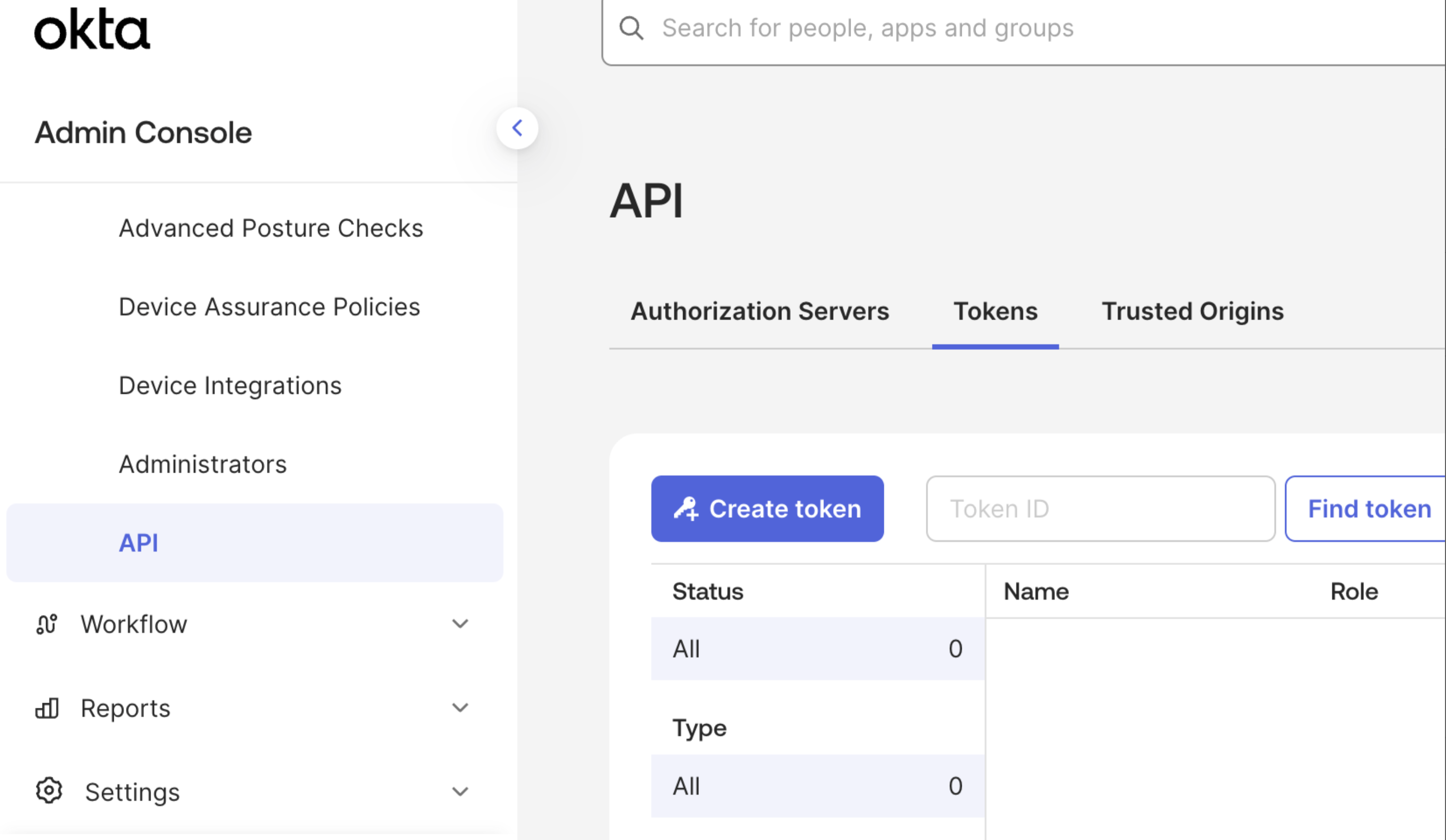
Task: Click the Role column header
Action: pyautogui.click(x=1354, y=592)
